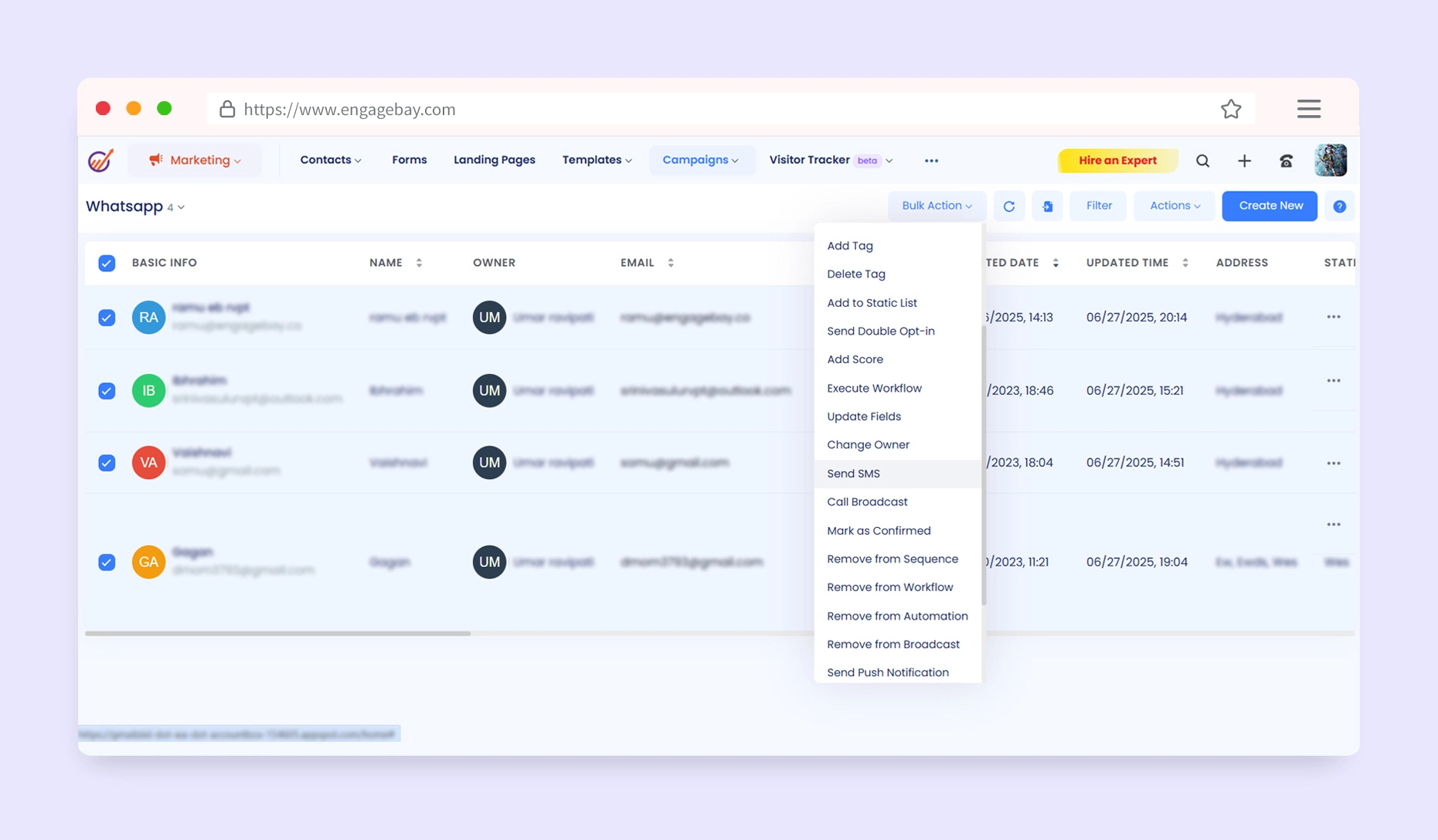Click the blue help question icon
The width and height of the screenshot is (1438, 840).
[1339, 206]
